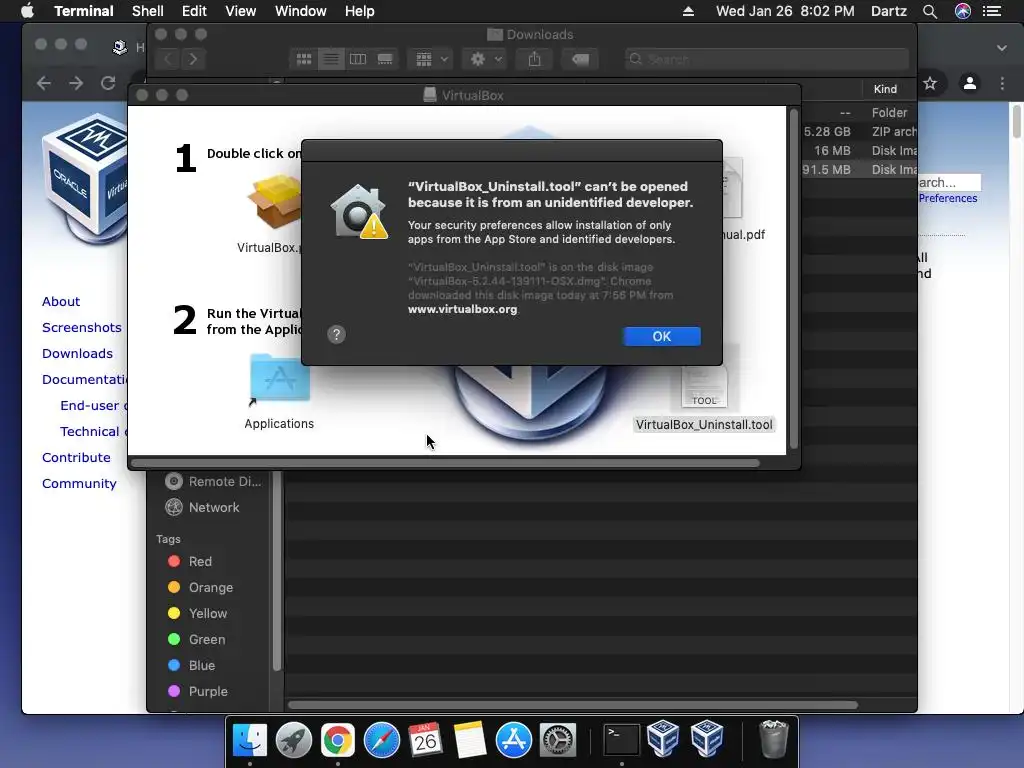1024x768 pixels.
Task: Click the Preferences link on the web page
Action: click(x=948, y=199)
